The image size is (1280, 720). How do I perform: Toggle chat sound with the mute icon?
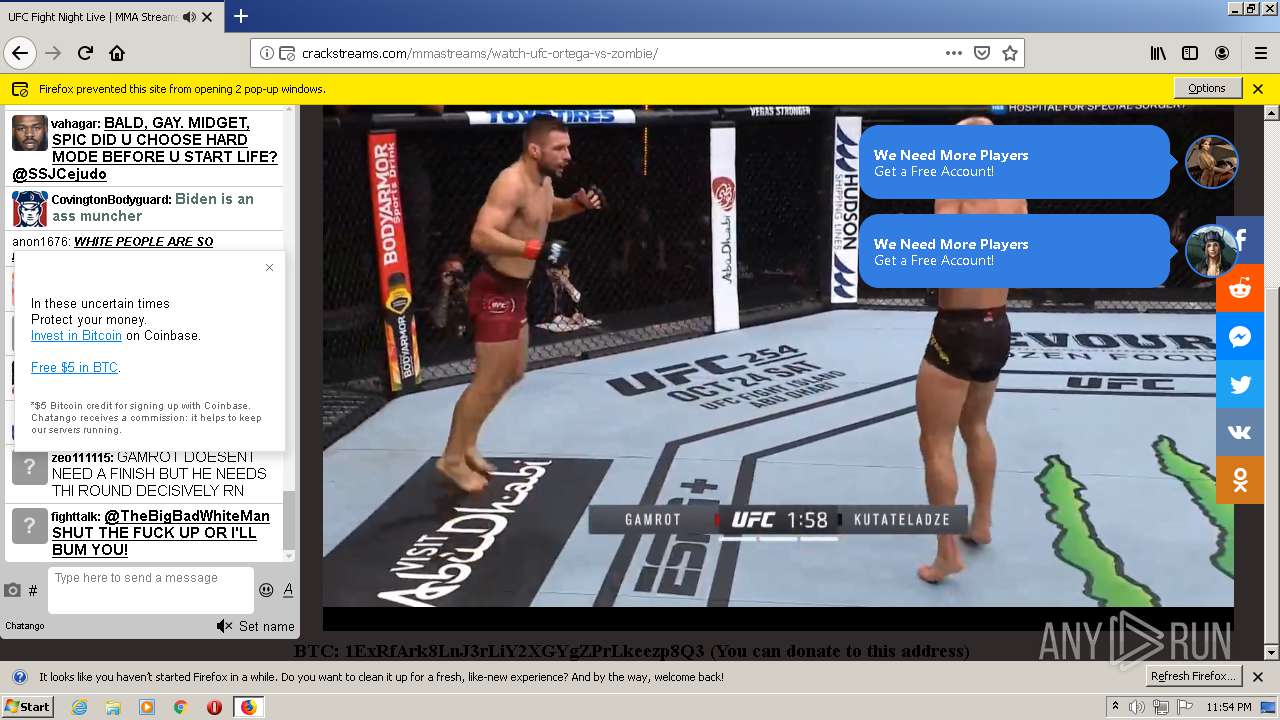click(224, 626)
